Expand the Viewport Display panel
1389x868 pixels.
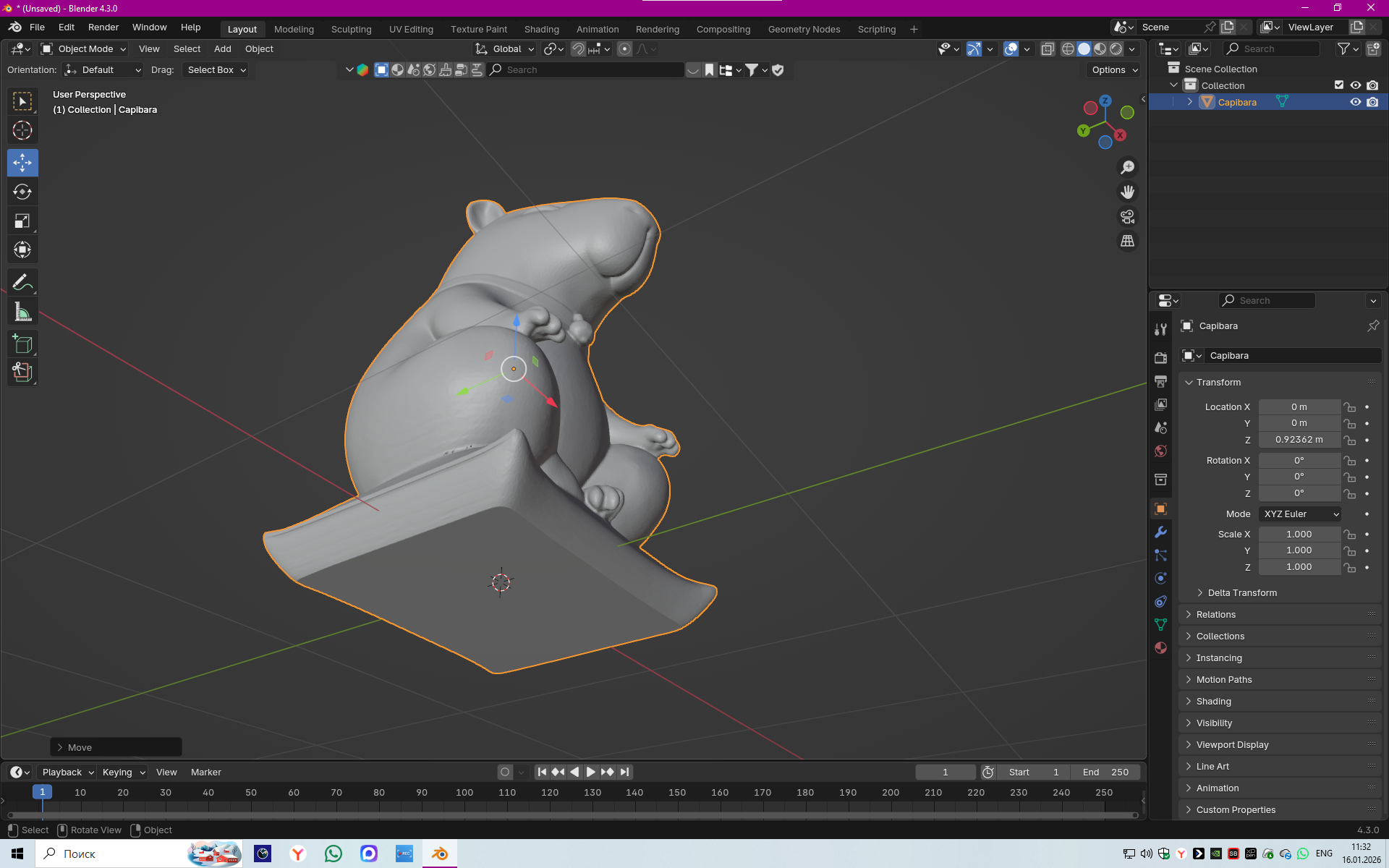[x=1233, y=745]
